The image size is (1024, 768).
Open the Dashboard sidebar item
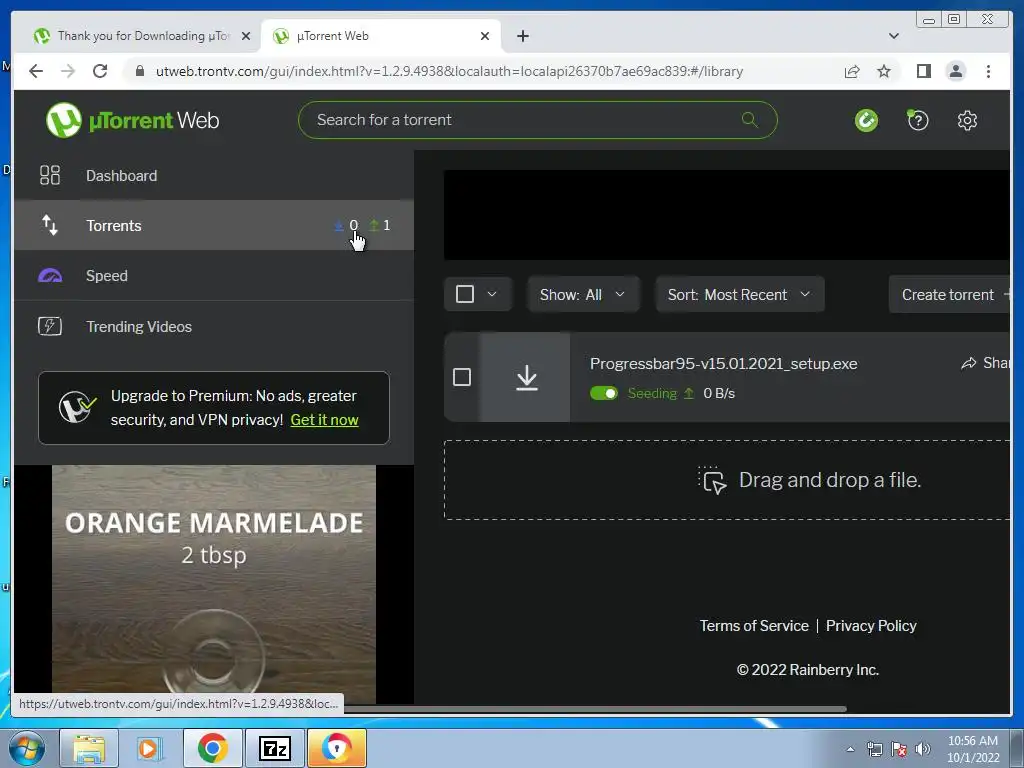coord(214,175)
